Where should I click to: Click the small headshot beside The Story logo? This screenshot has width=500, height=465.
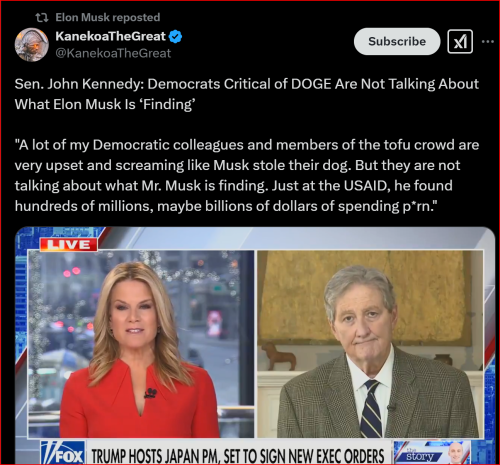click(457, 453)
